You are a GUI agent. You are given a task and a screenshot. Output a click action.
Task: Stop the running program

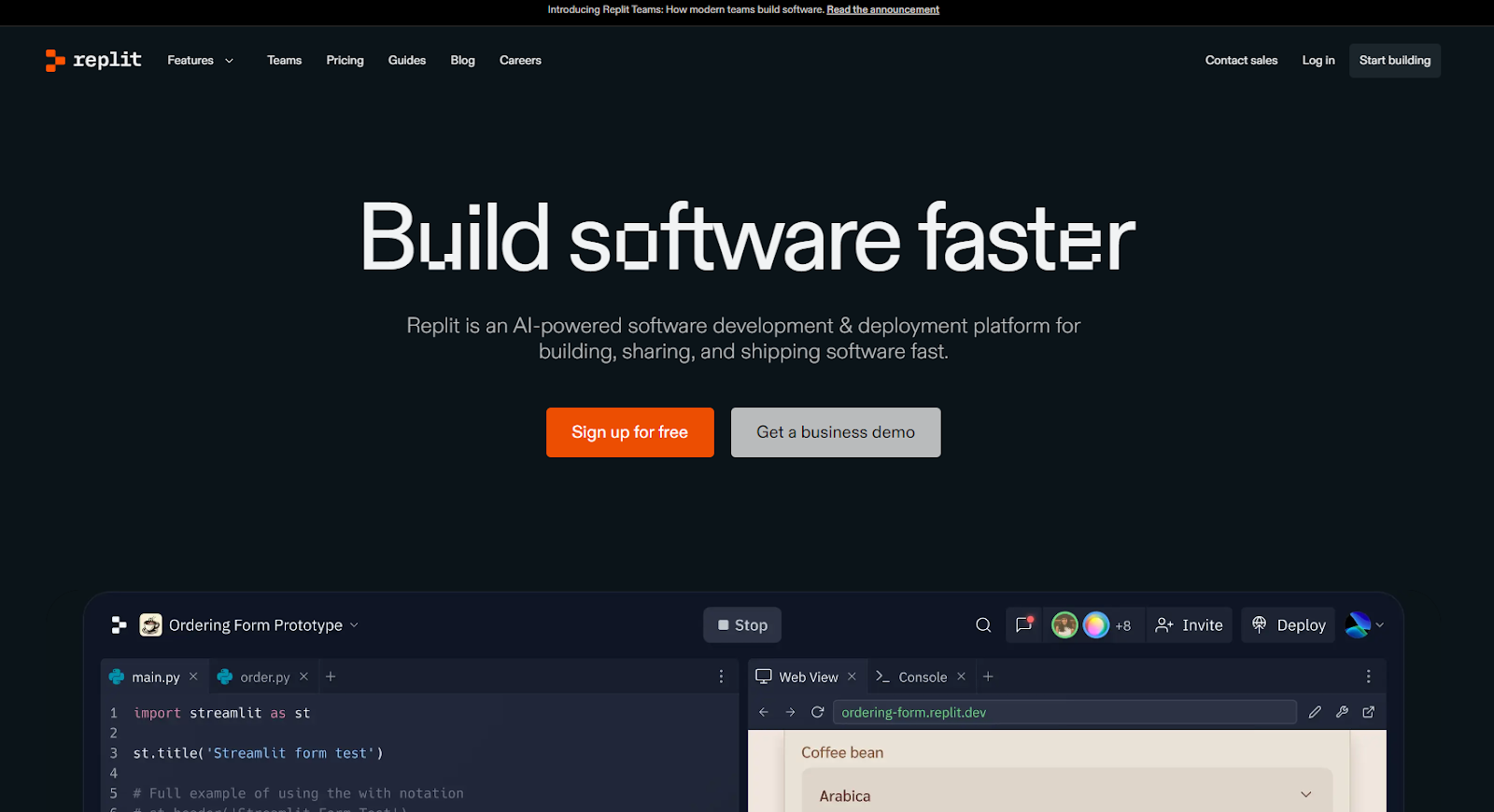(742, 625)
